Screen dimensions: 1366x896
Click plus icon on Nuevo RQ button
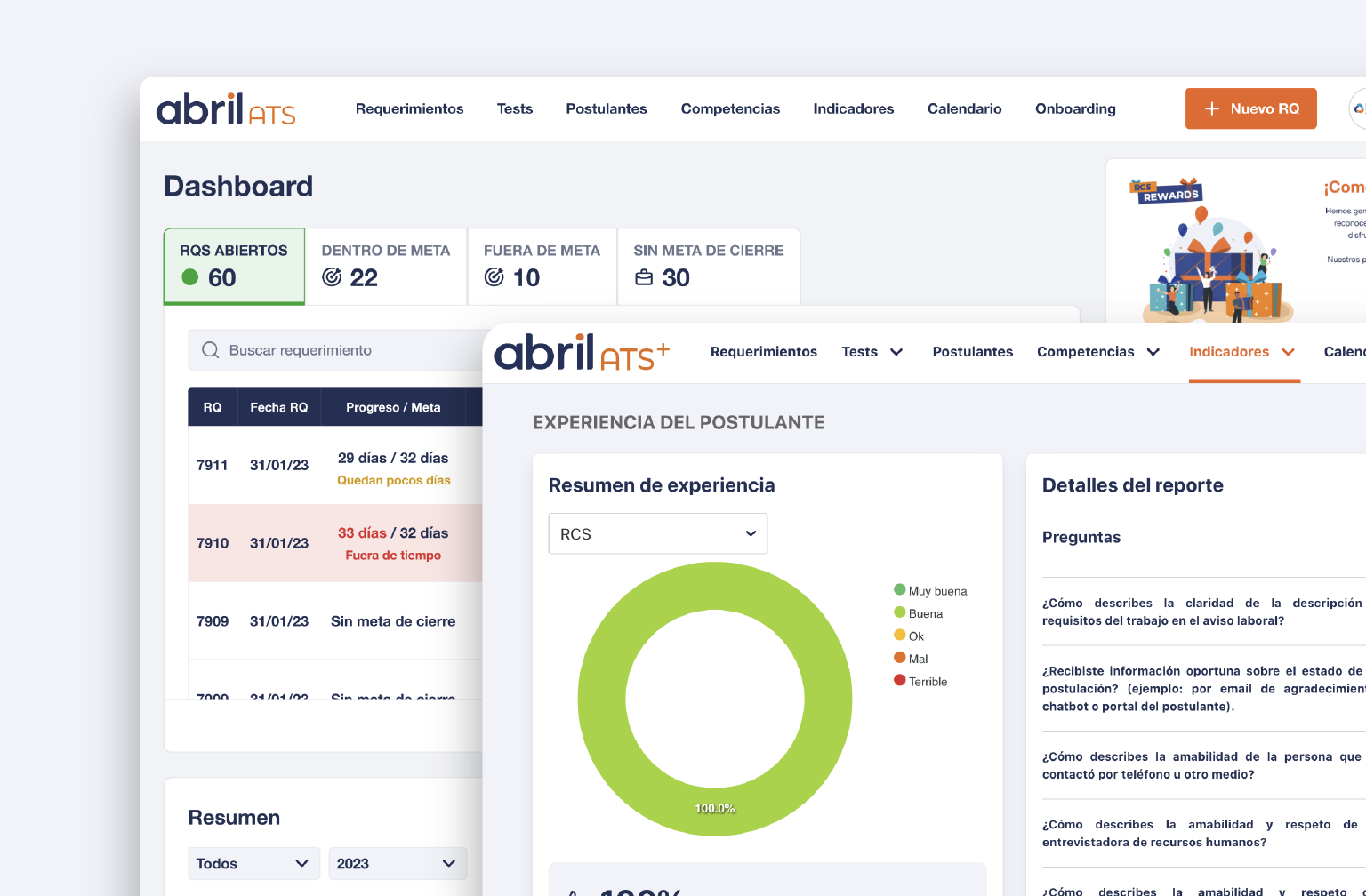point(1211,108)
